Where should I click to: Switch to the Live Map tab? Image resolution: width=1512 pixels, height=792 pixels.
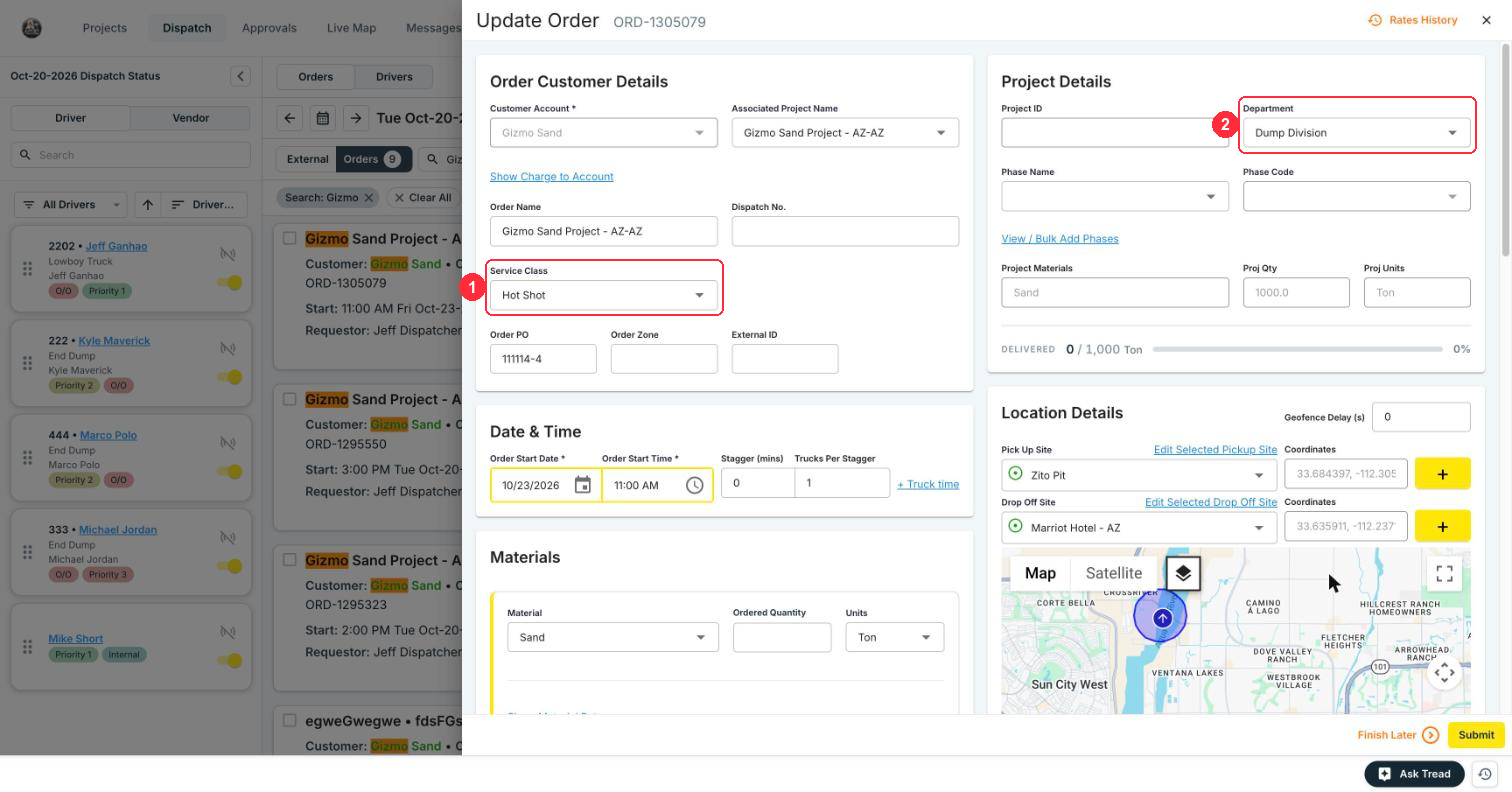pyautogui.click(x=351, y=27)
